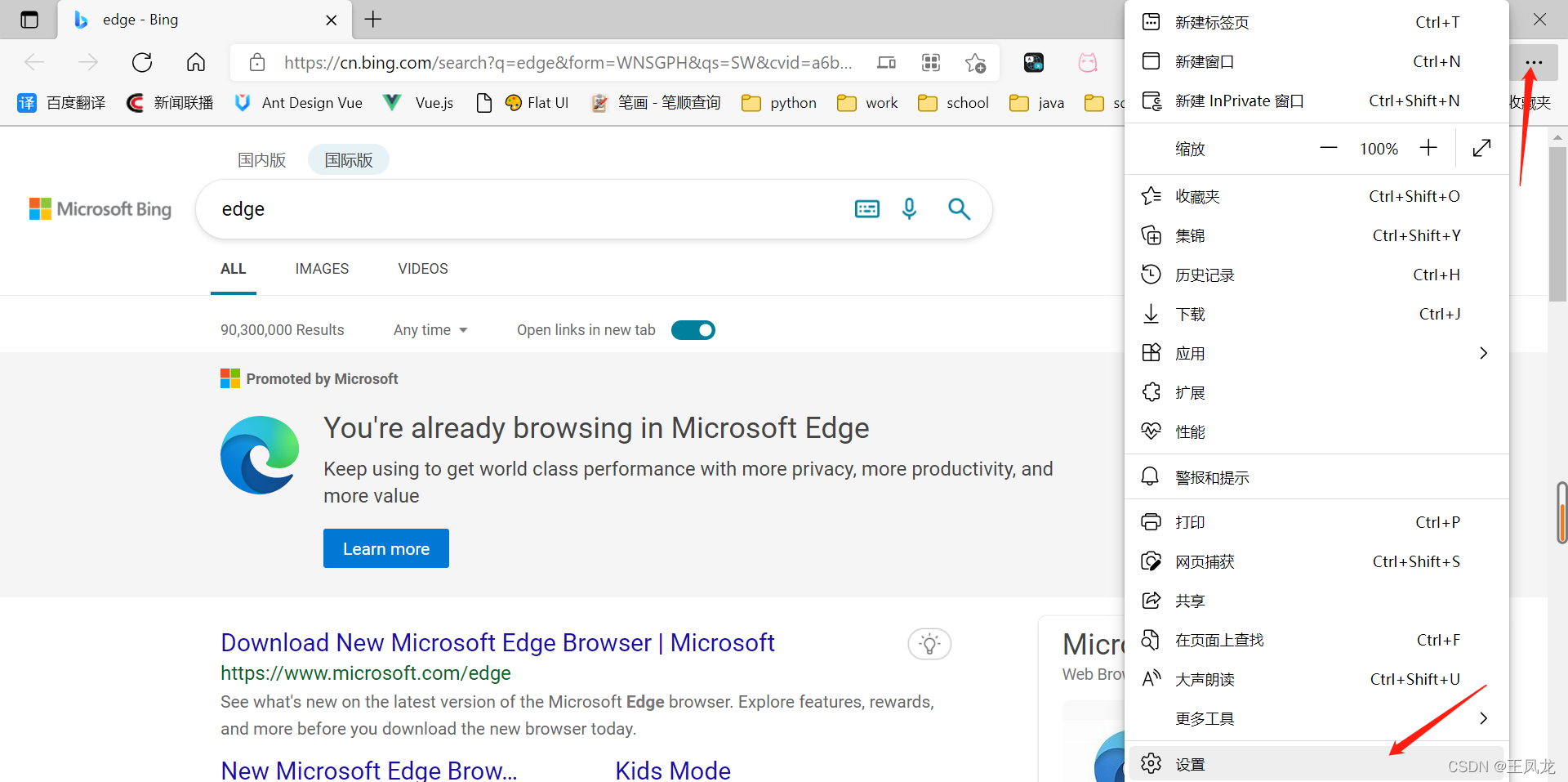Click the browser refresh icon
The image size is (1568, 782).
(142, 62)
